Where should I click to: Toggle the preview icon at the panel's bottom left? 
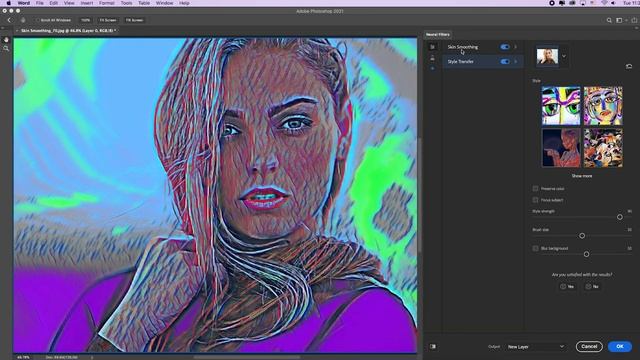[433, 347]
